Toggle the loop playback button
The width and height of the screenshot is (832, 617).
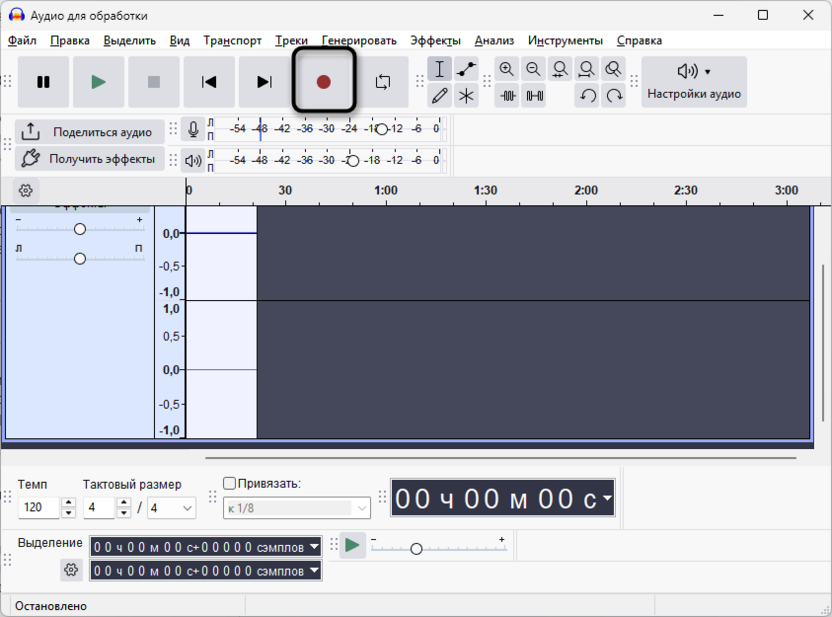(383, 82)
